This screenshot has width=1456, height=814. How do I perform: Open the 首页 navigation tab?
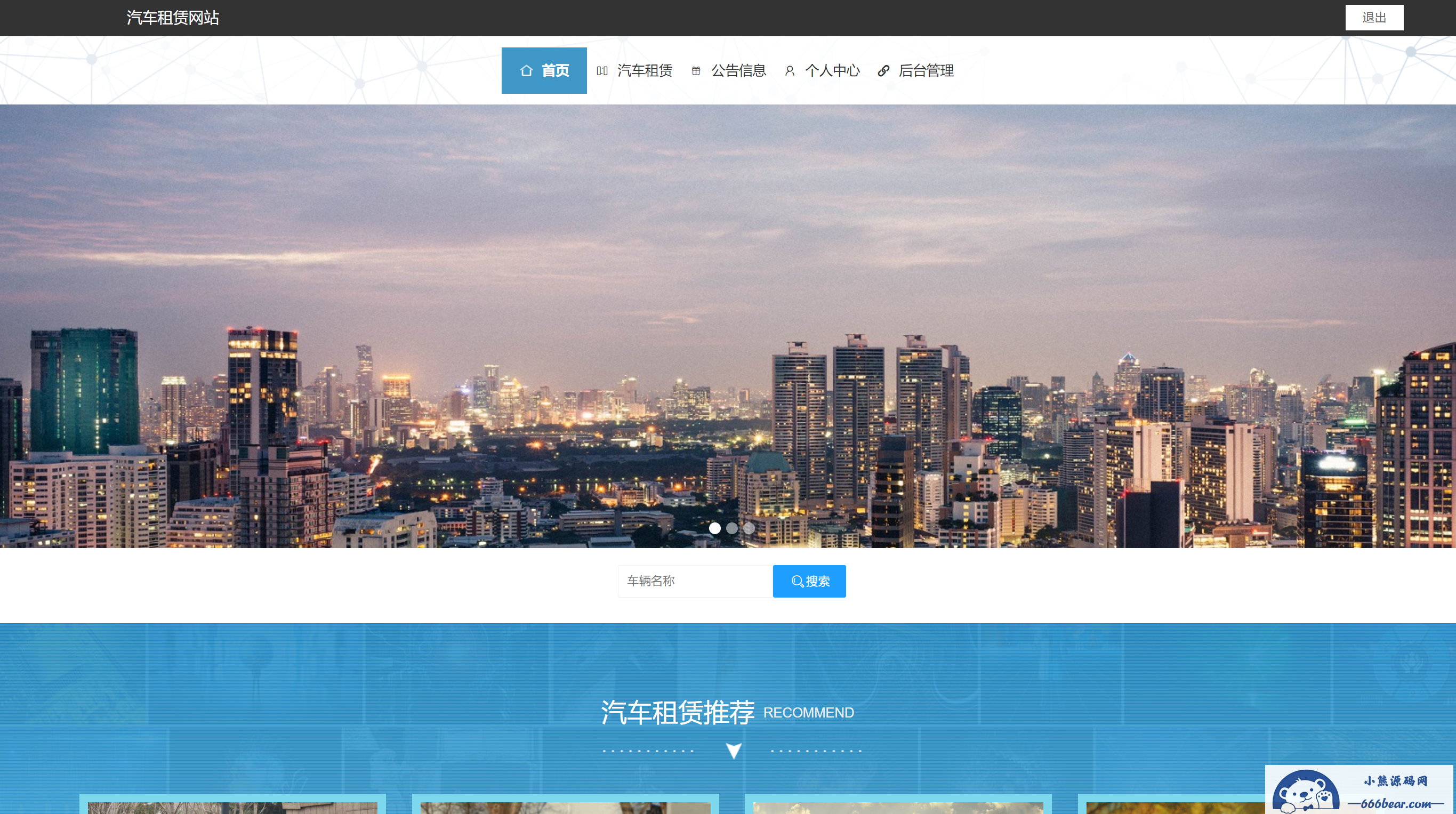[544, 71]
